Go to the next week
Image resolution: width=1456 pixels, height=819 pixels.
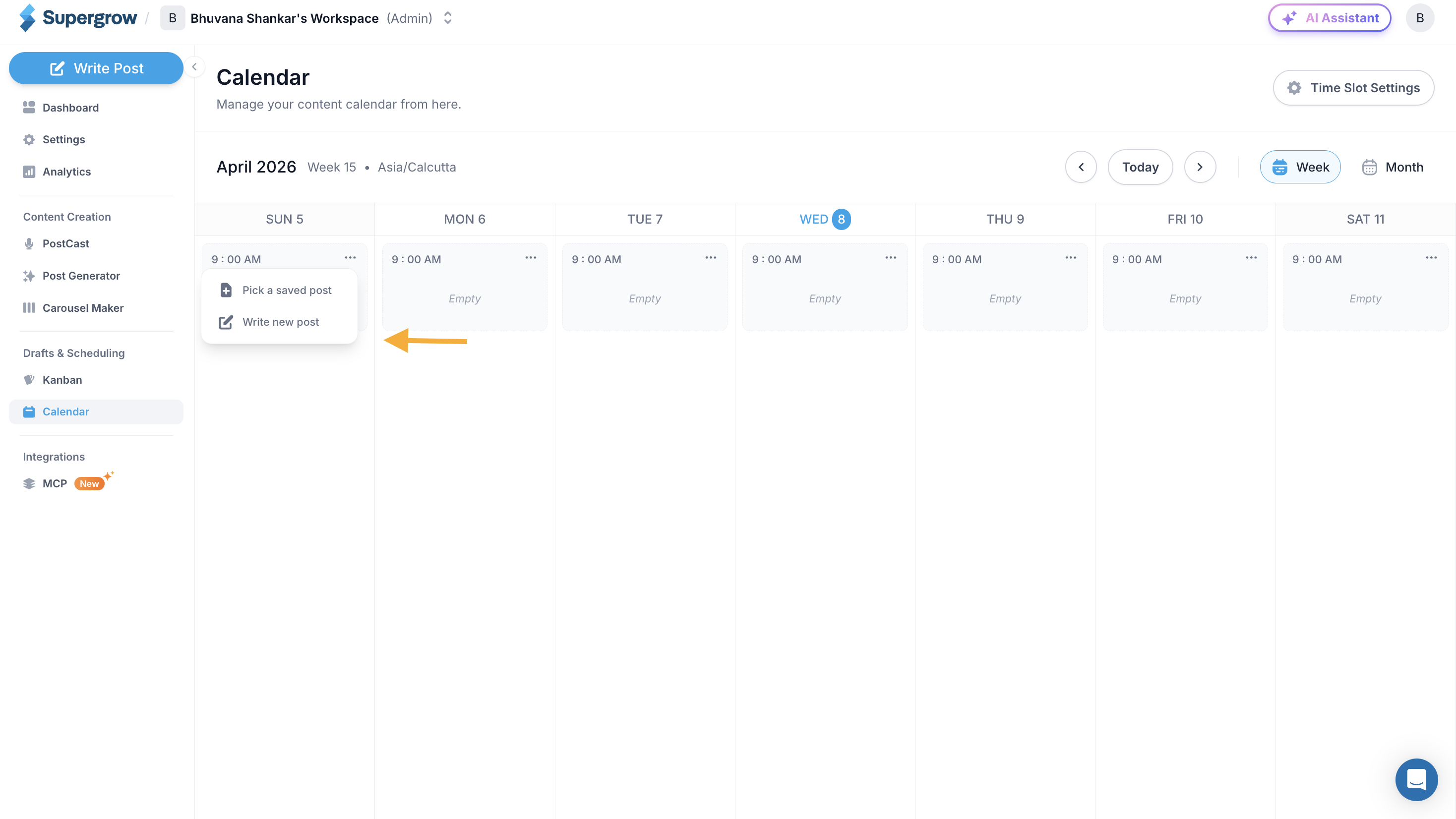click(x=1200, y=167)
